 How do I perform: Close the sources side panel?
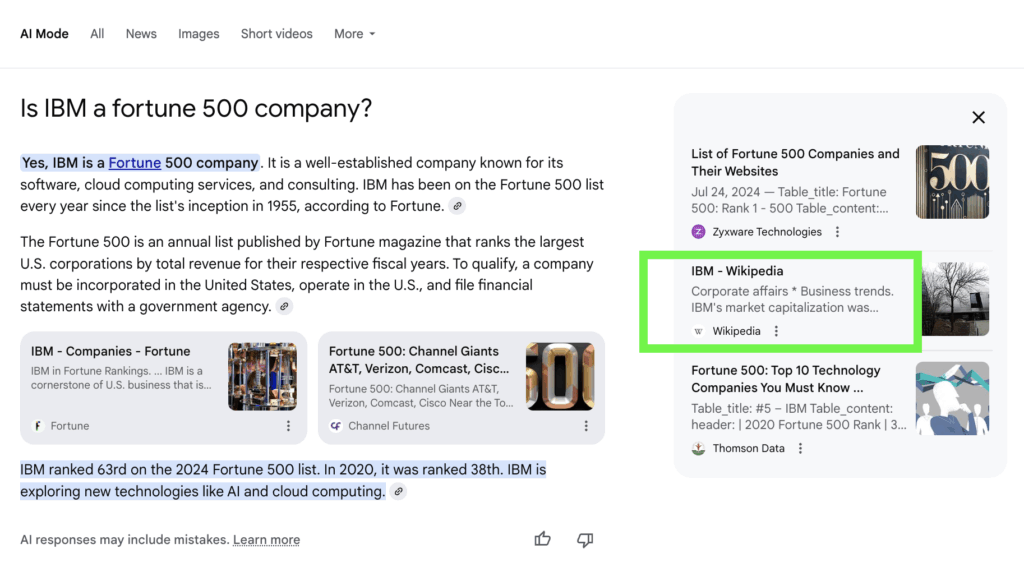978,117
